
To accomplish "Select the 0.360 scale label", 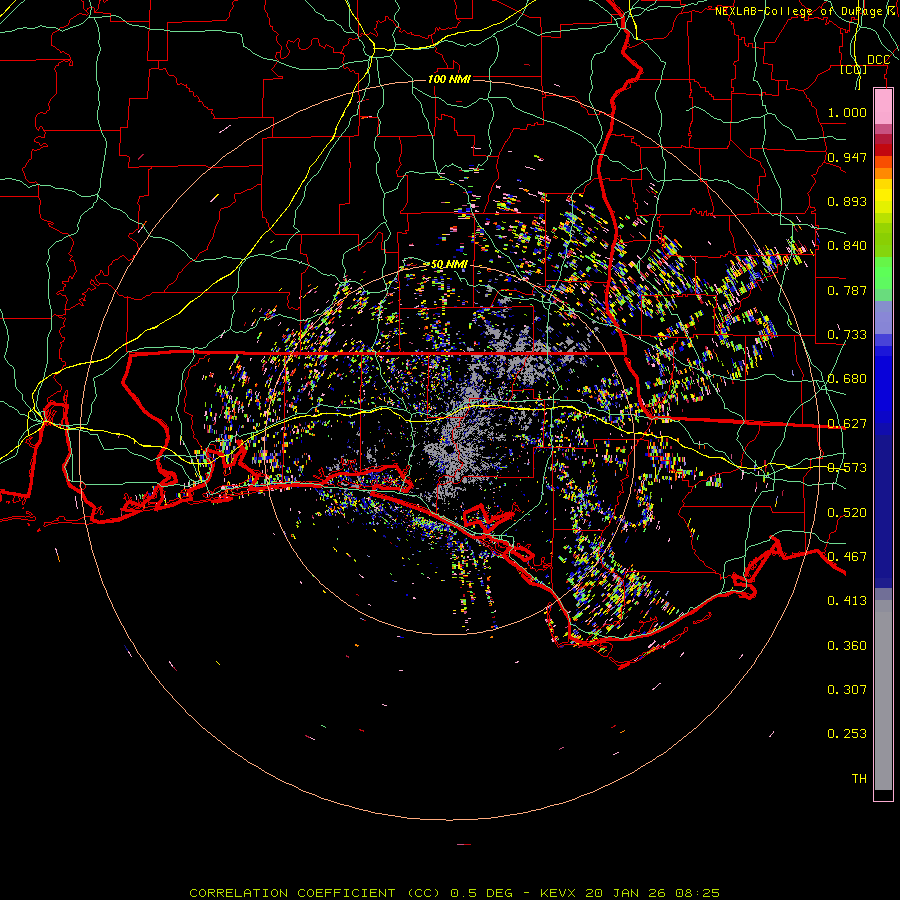I will pyautogui.click(x=847, y=646).
